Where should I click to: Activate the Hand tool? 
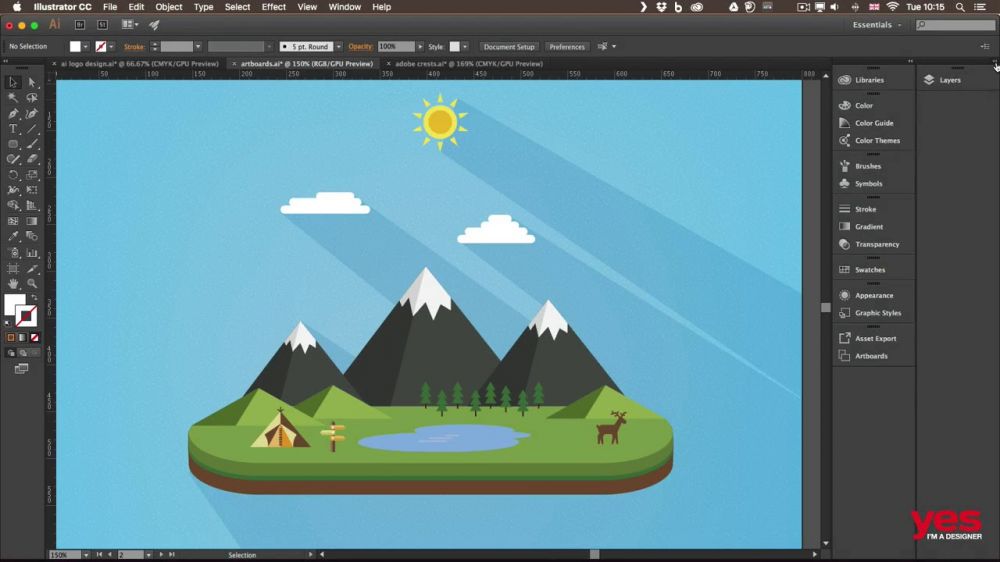13,284
